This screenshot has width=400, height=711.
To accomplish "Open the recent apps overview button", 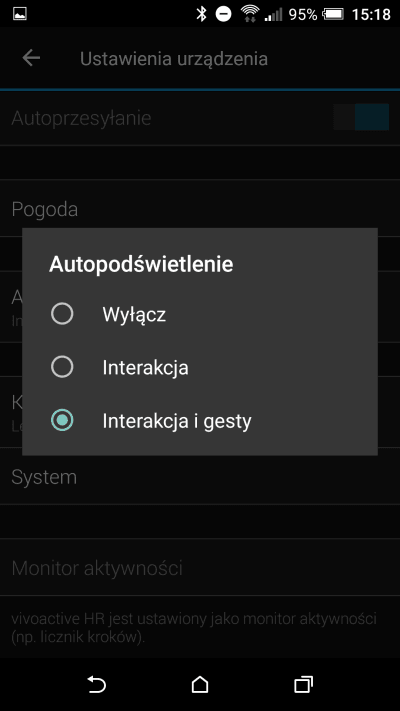I will click(x=303, y=684).
